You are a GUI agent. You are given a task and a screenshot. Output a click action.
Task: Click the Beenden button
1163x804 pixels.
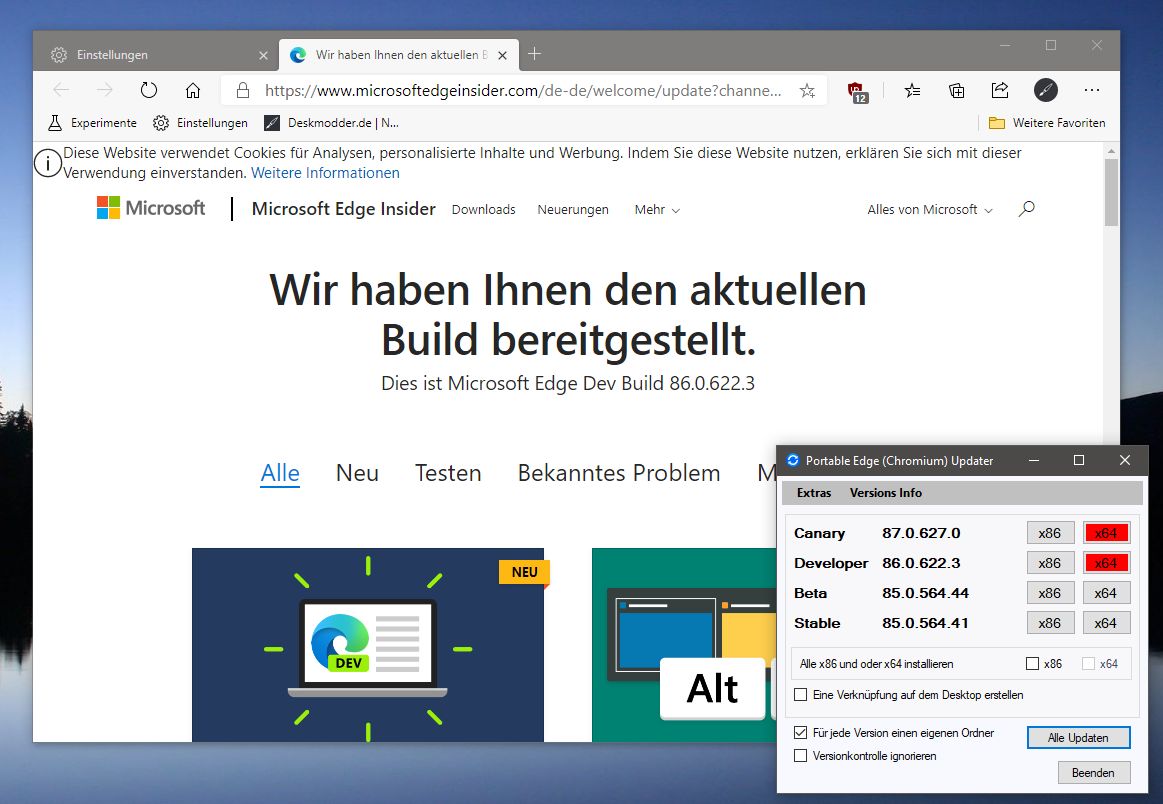(x=1094, y=773)
